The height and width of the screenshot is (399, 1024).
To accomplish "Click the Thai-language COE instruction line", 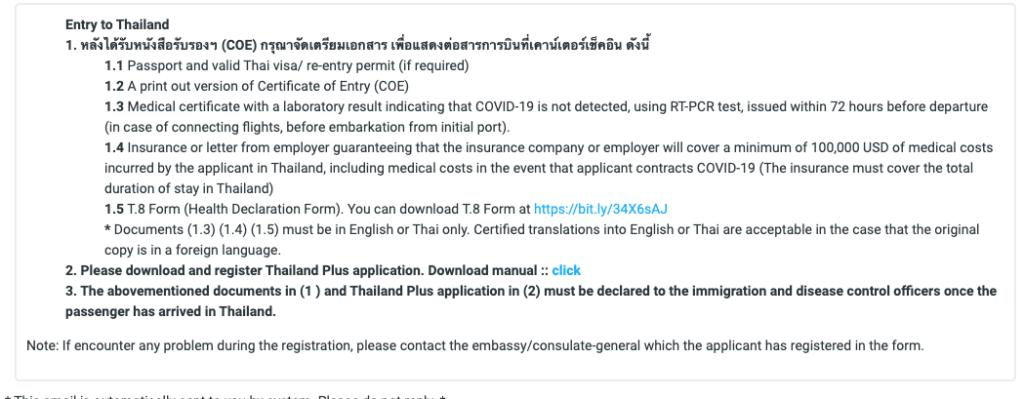I will [x=357, y=46].
